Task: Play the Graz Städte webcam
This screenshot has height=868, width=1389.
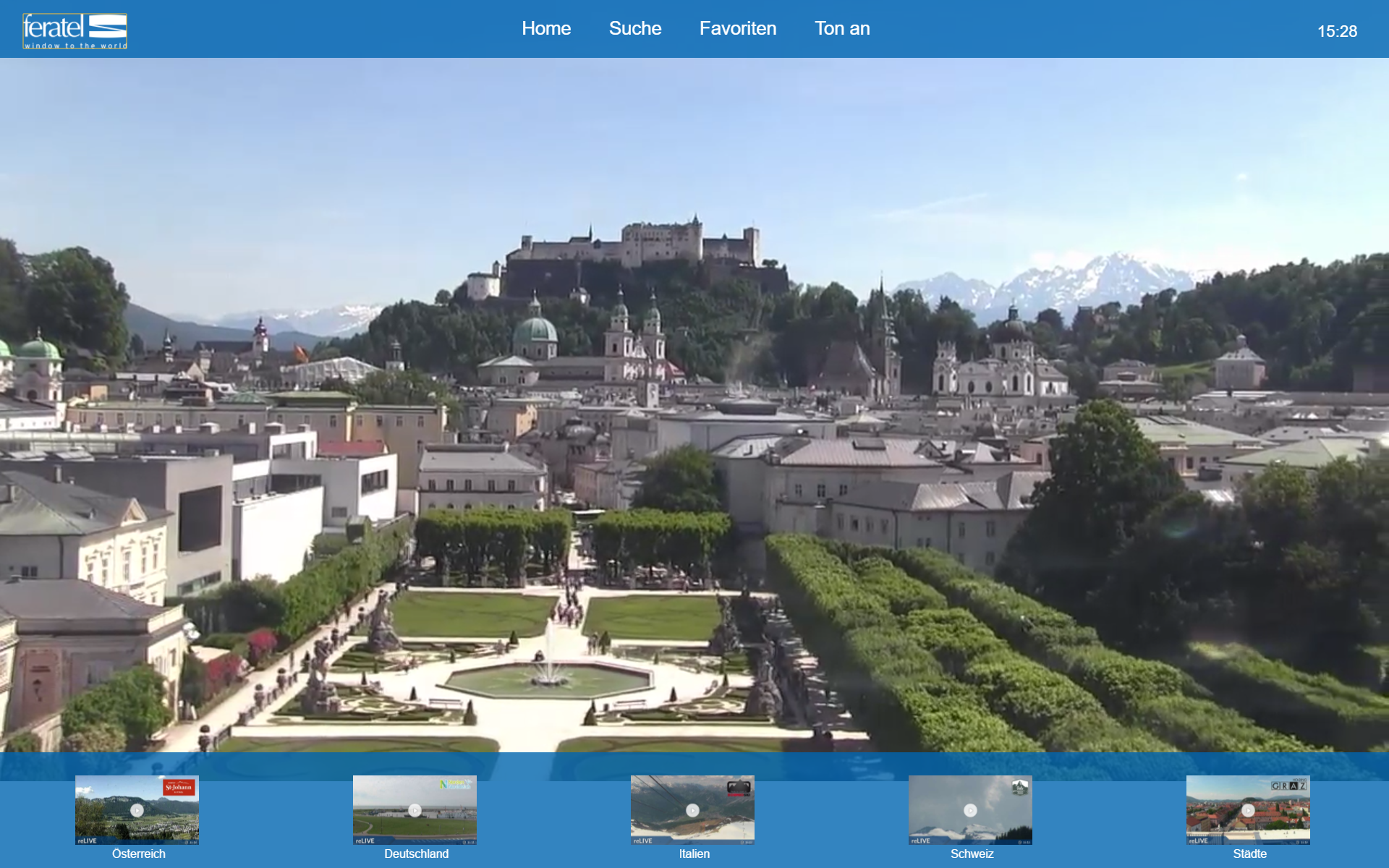Action: (1248, 810)
